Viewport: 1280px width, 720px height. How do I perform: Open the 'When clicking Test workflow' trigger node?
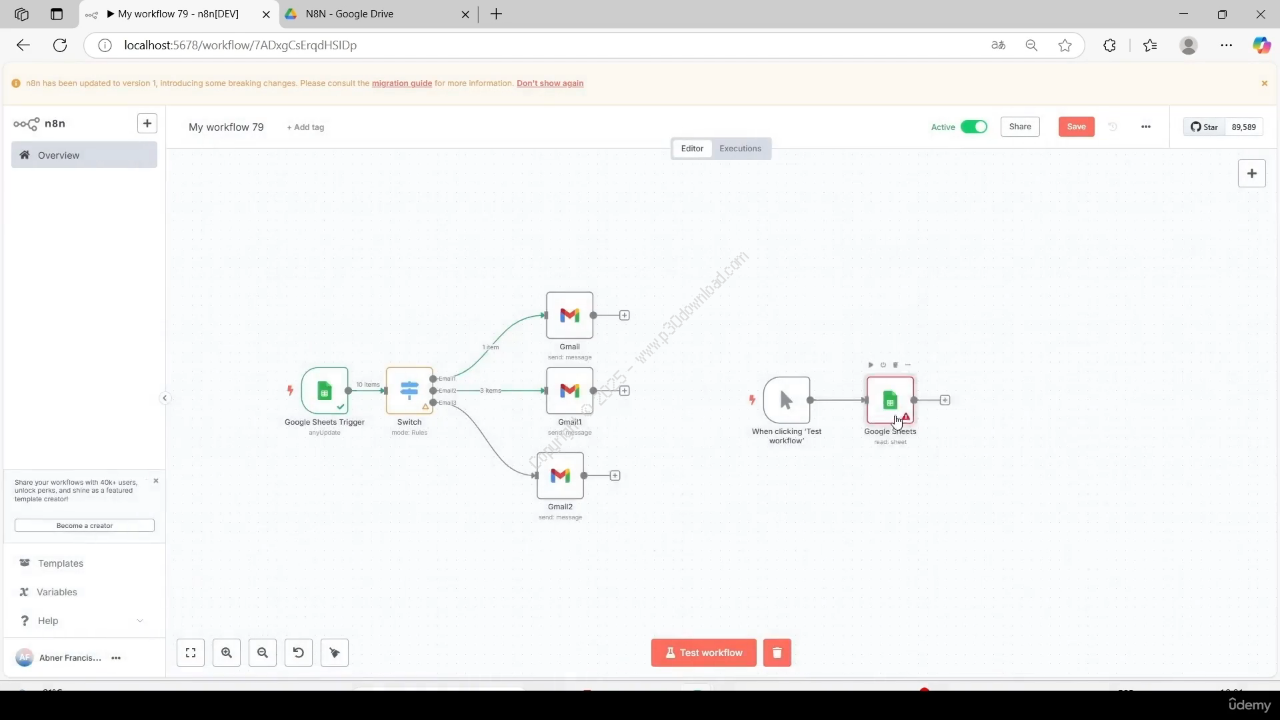(x=786, y=400)
